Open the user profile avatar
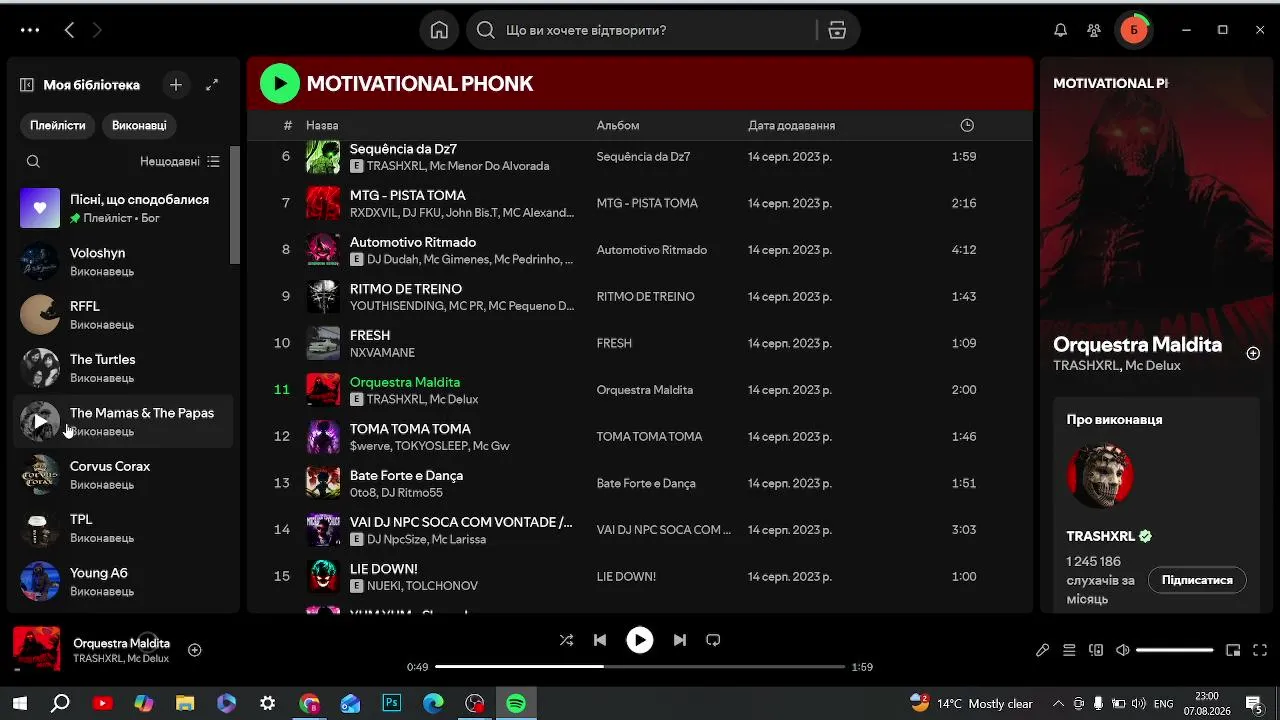This screenshot has width=1280, height=720. click(1134, 30)
